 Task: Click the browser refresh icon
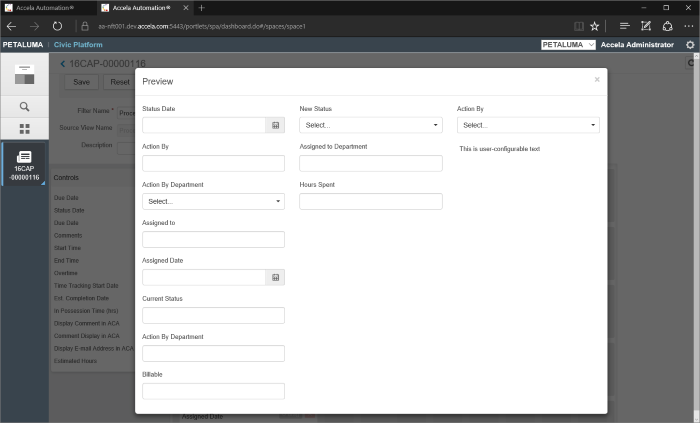57,26
